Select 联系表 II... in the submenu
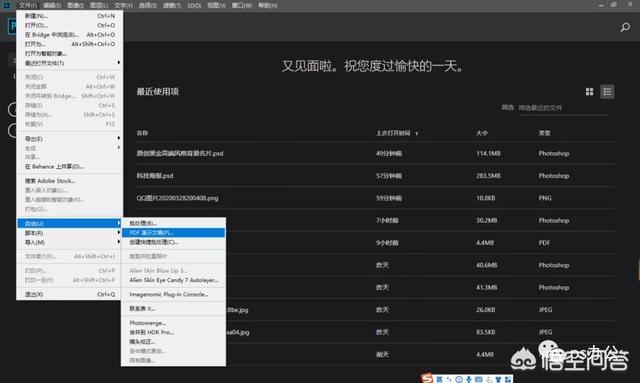640x383 pixels. 173,308
